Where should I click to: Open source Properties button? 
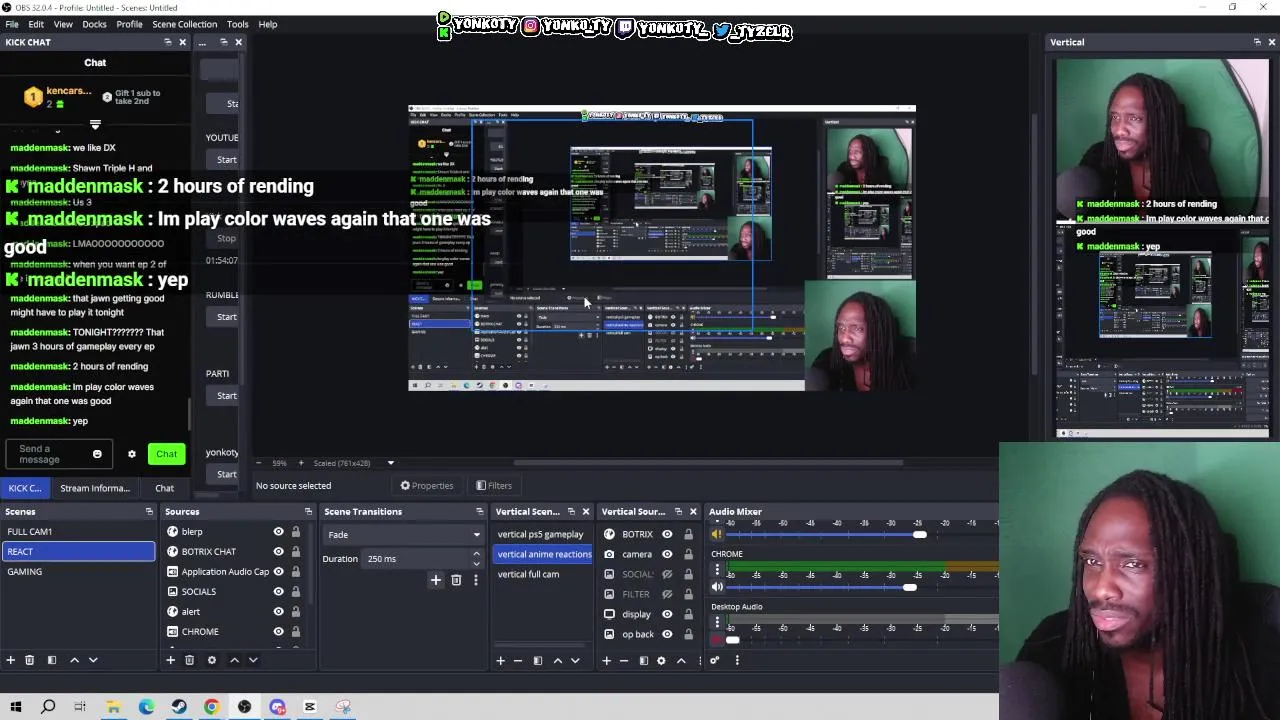point(427,486)
